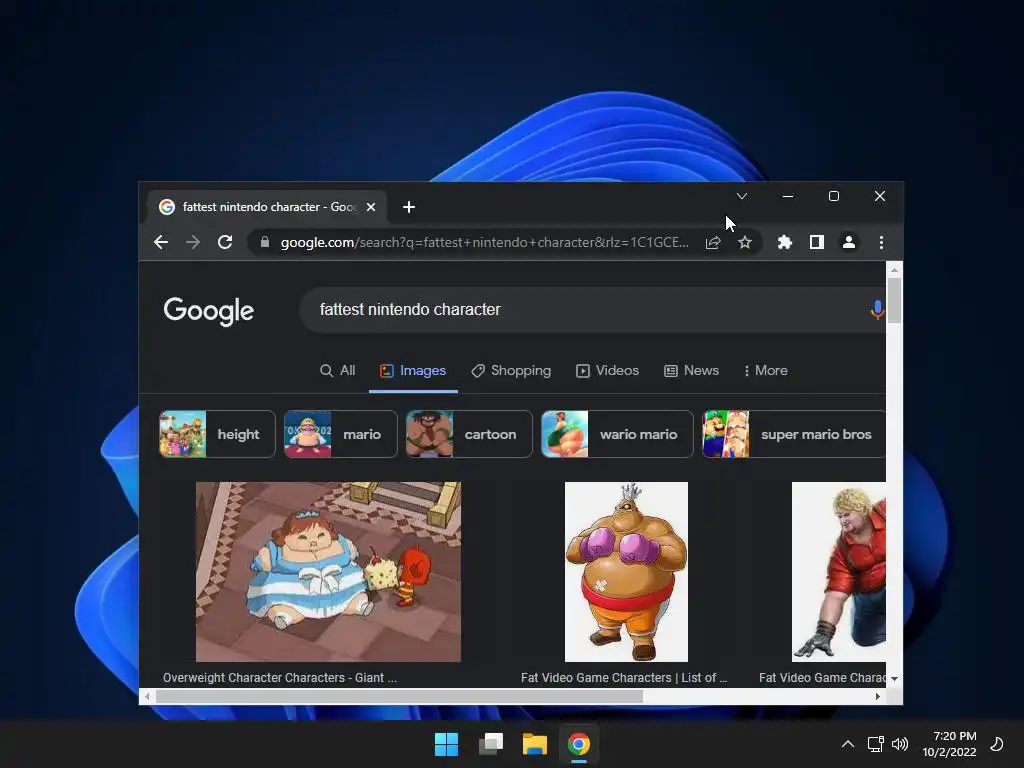Click the horizontal scrollbar right arrow
Image resolution: width=1024 pixels, height=768 pixels.
point(877,697)
